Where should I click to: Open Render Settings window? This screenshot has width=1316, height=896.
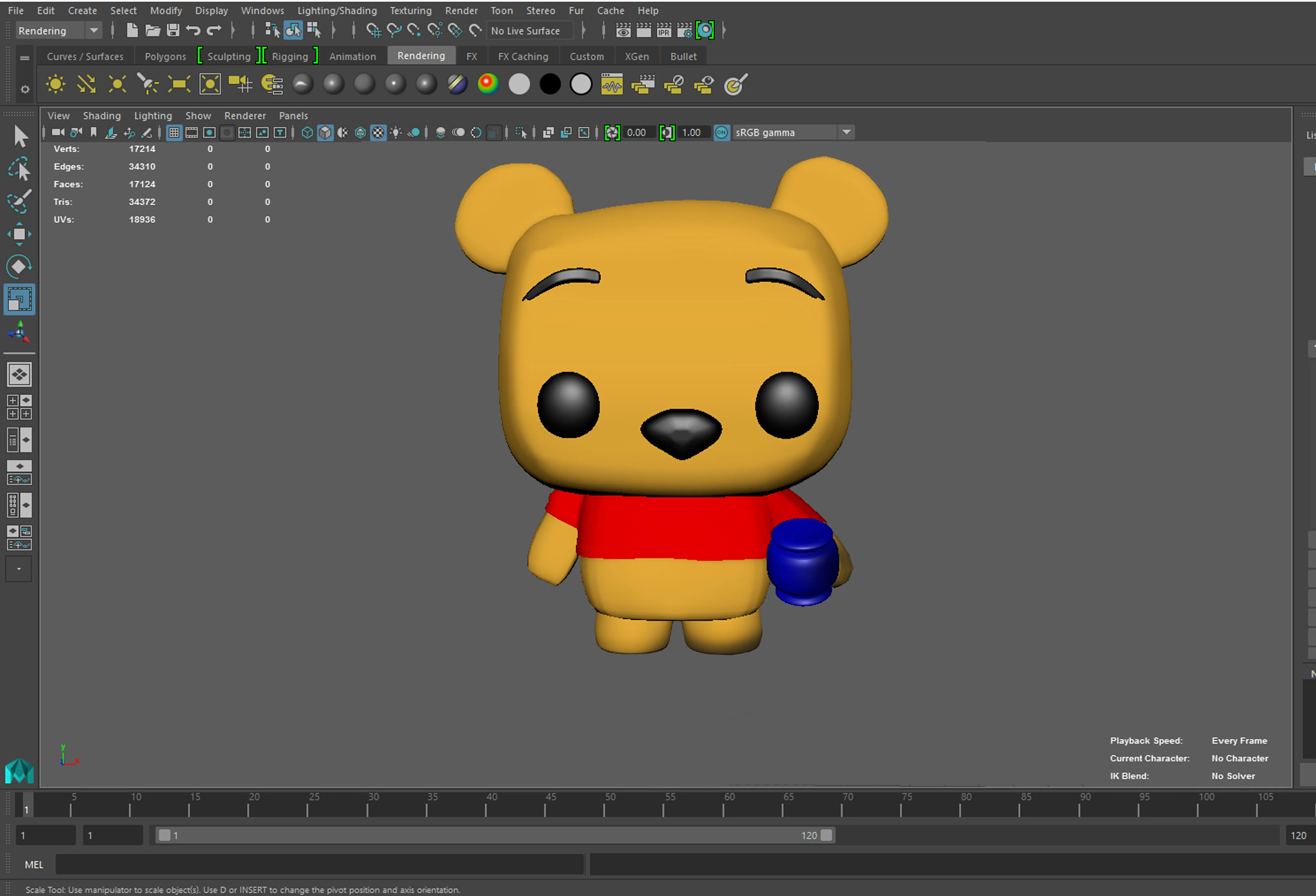(684, 30)
